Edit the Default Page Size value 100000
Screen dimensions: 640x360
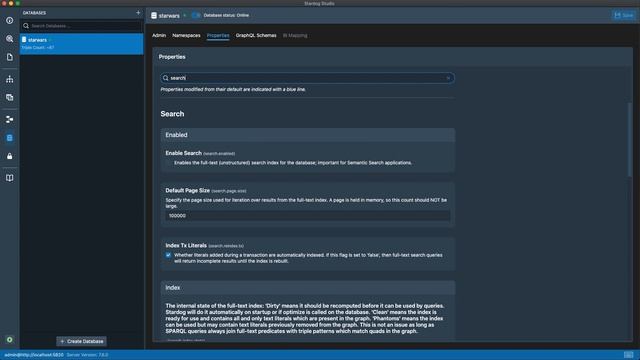point(308,216)
